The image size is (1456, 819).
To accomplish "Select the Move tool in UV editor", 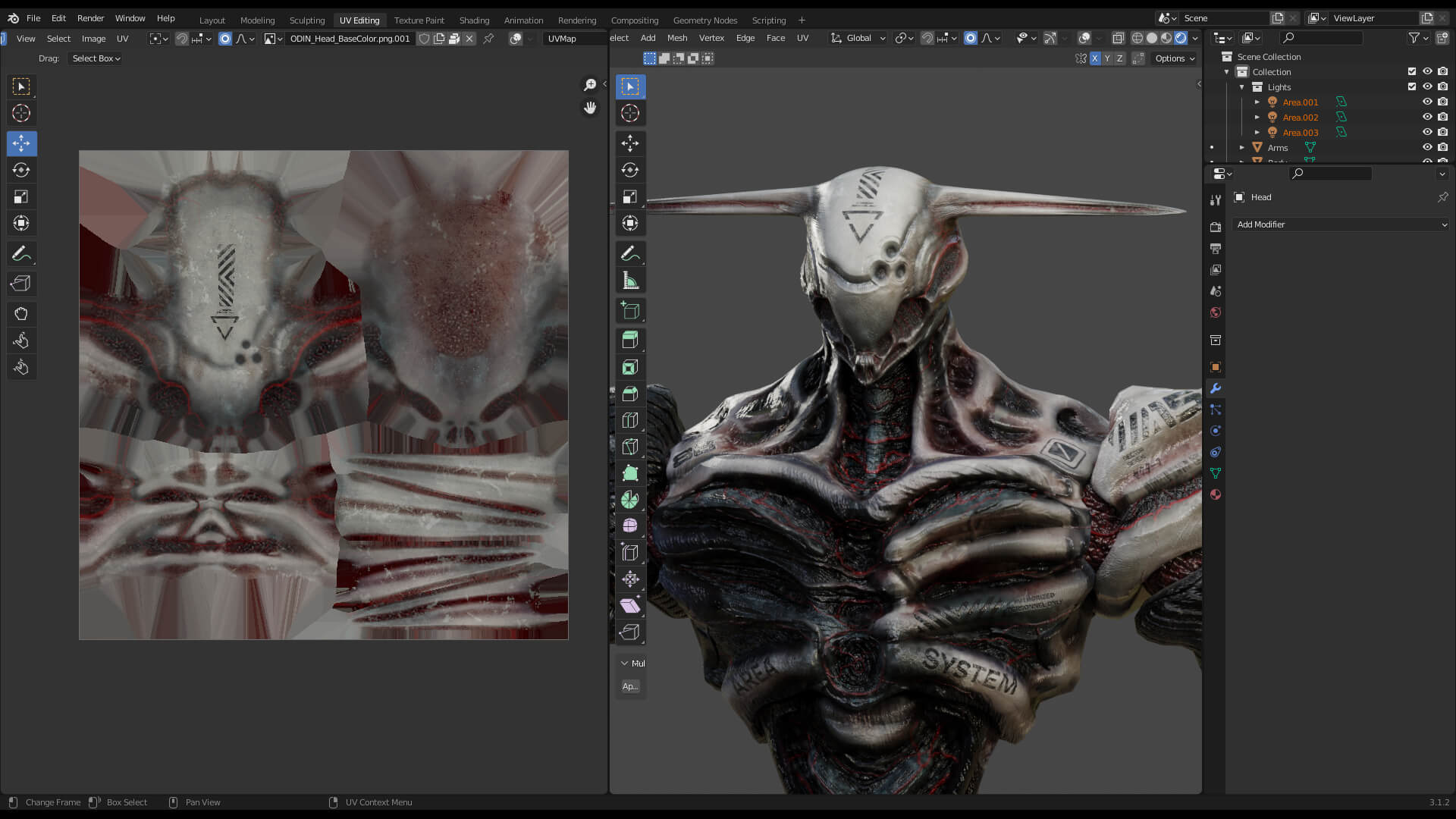I will [x=21, y=143].
